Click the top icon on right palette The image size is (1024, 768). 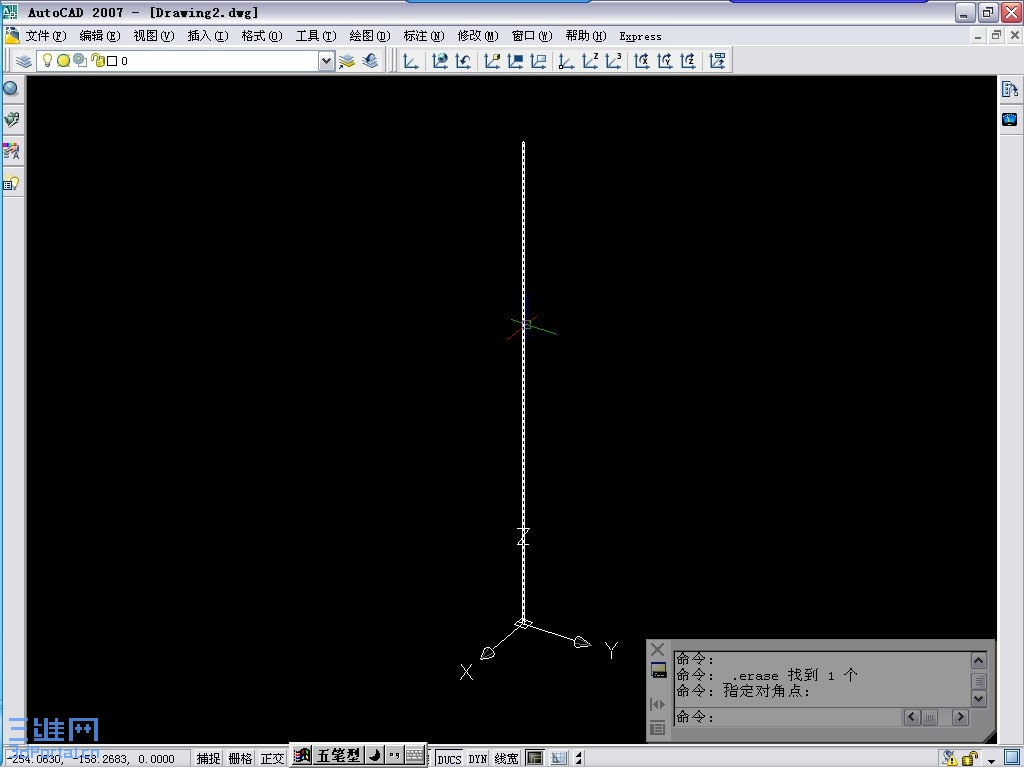[1010, 89]
